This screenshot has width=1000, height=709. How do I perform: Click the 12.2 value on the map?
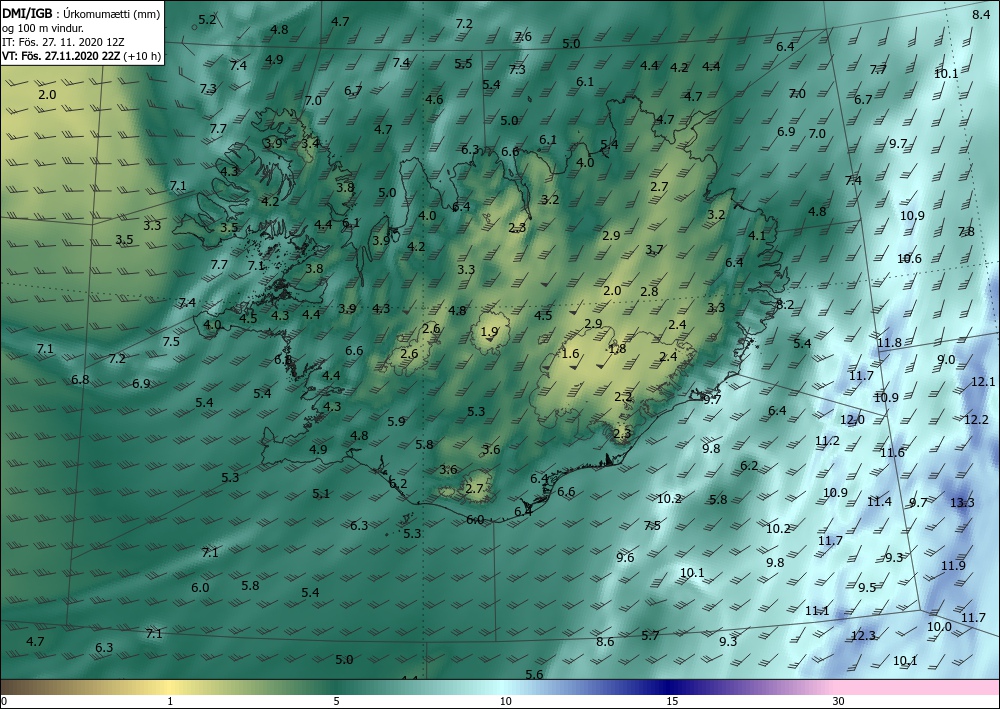click(976, 420)
